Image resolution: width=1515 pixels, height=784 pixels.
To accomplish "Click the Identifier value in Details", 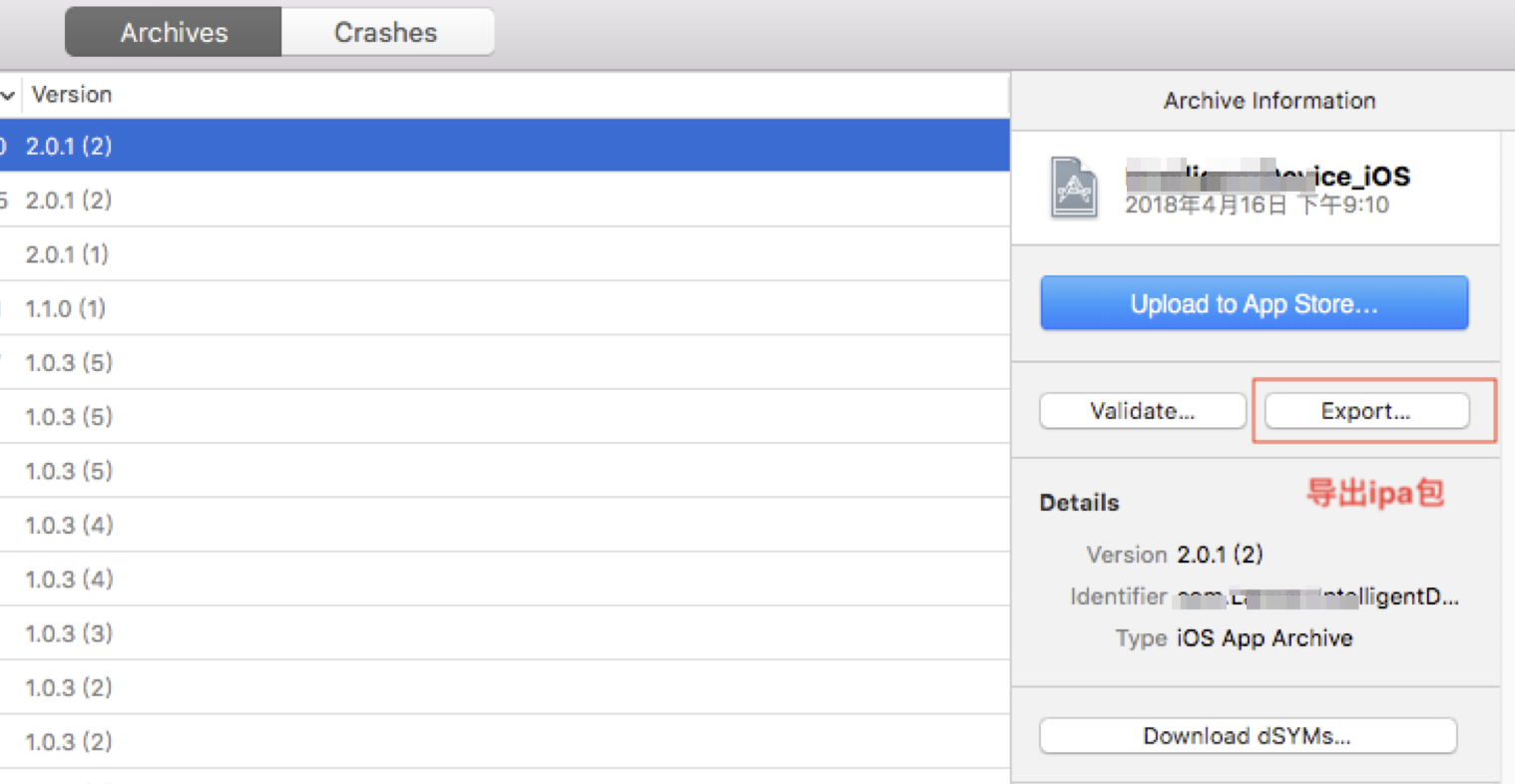I will click(1317, 596).
